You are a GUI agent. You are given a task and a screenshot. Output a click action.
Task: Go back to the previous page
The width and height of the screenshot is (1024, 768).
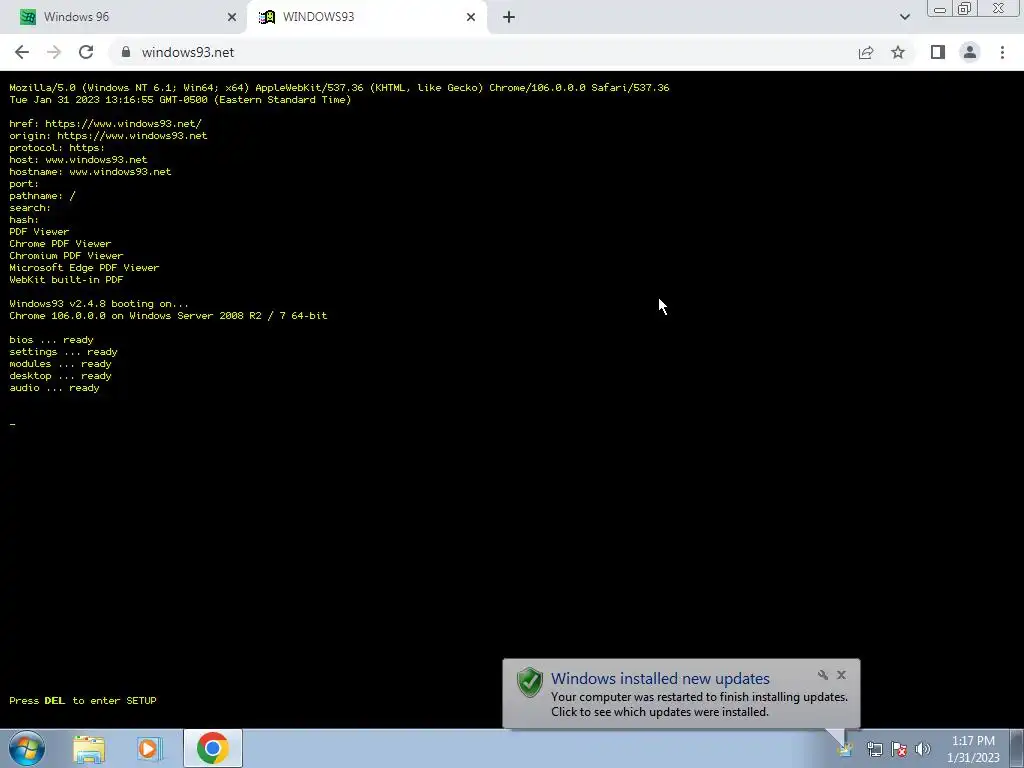coord(22,52)
